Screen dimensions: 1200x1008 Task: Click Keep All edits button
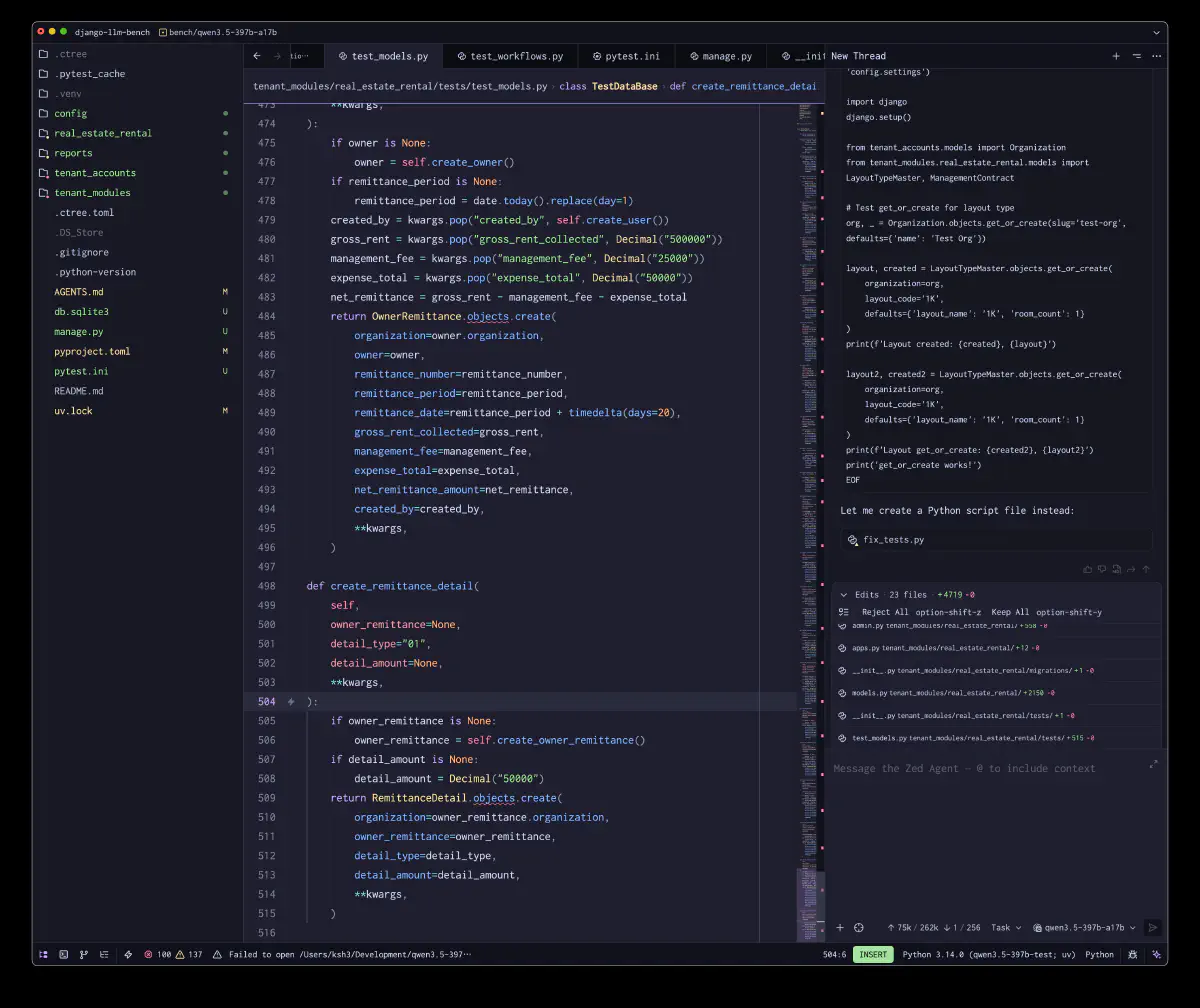coord(1010,612)
